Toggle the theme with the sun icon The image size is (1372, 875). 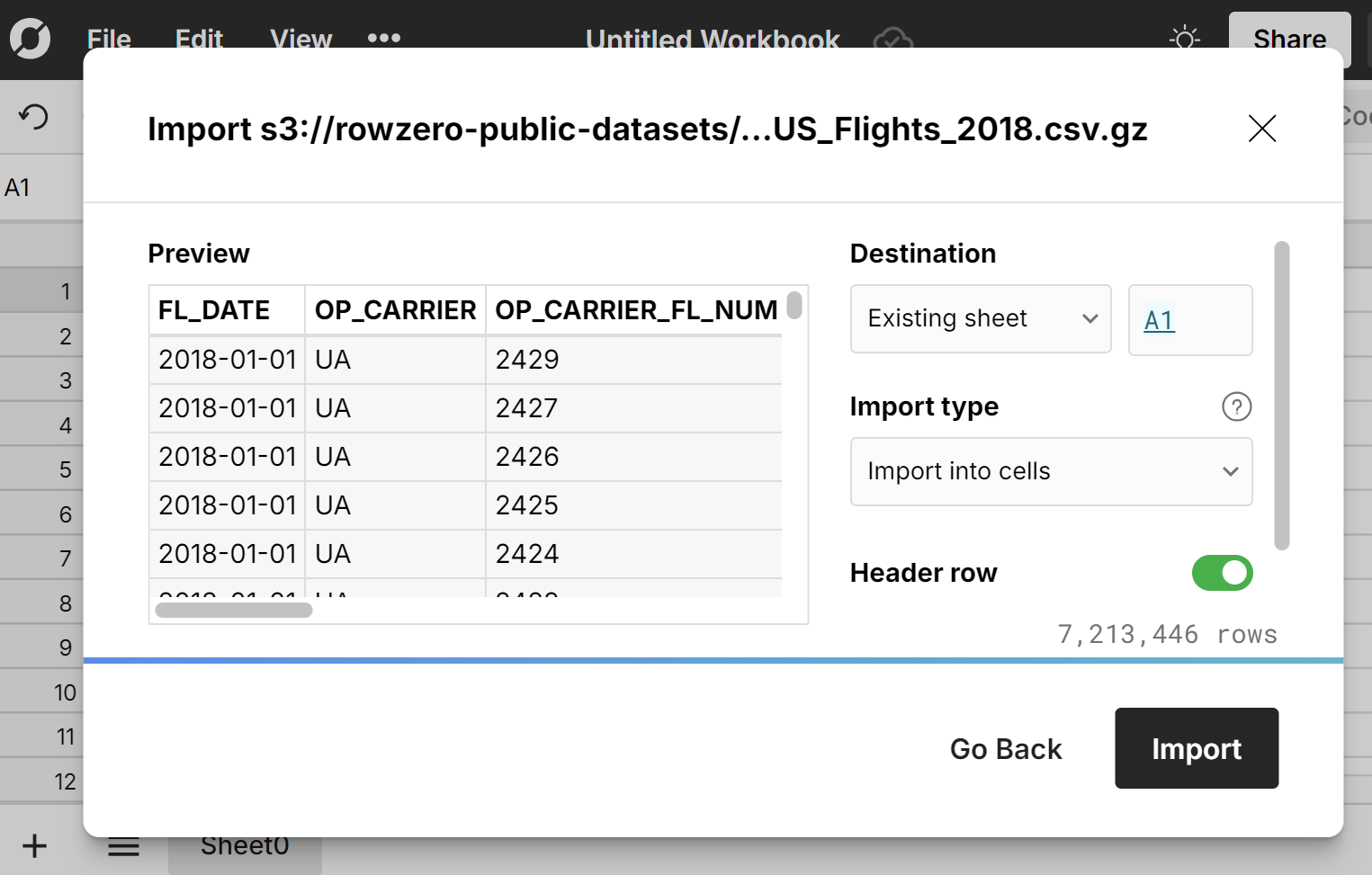(x=1184, y=38)
